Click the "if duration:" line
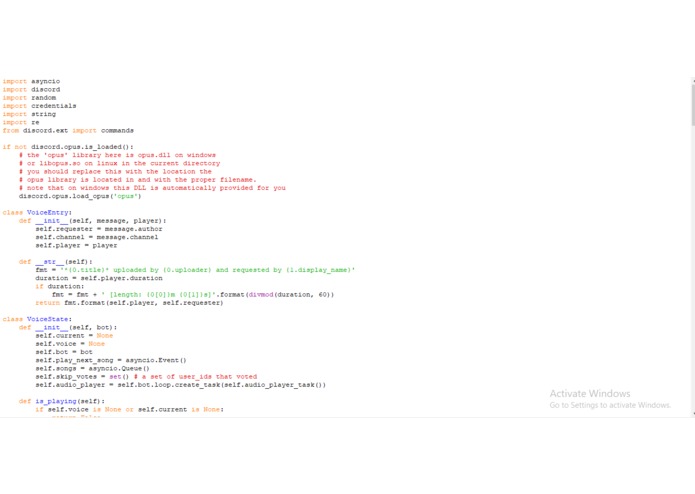 point(60,286)
